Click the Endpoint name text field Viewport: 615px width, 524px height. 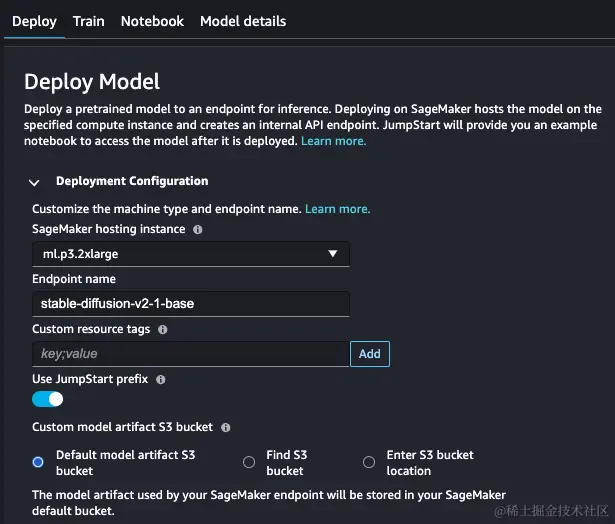point(190,304)
